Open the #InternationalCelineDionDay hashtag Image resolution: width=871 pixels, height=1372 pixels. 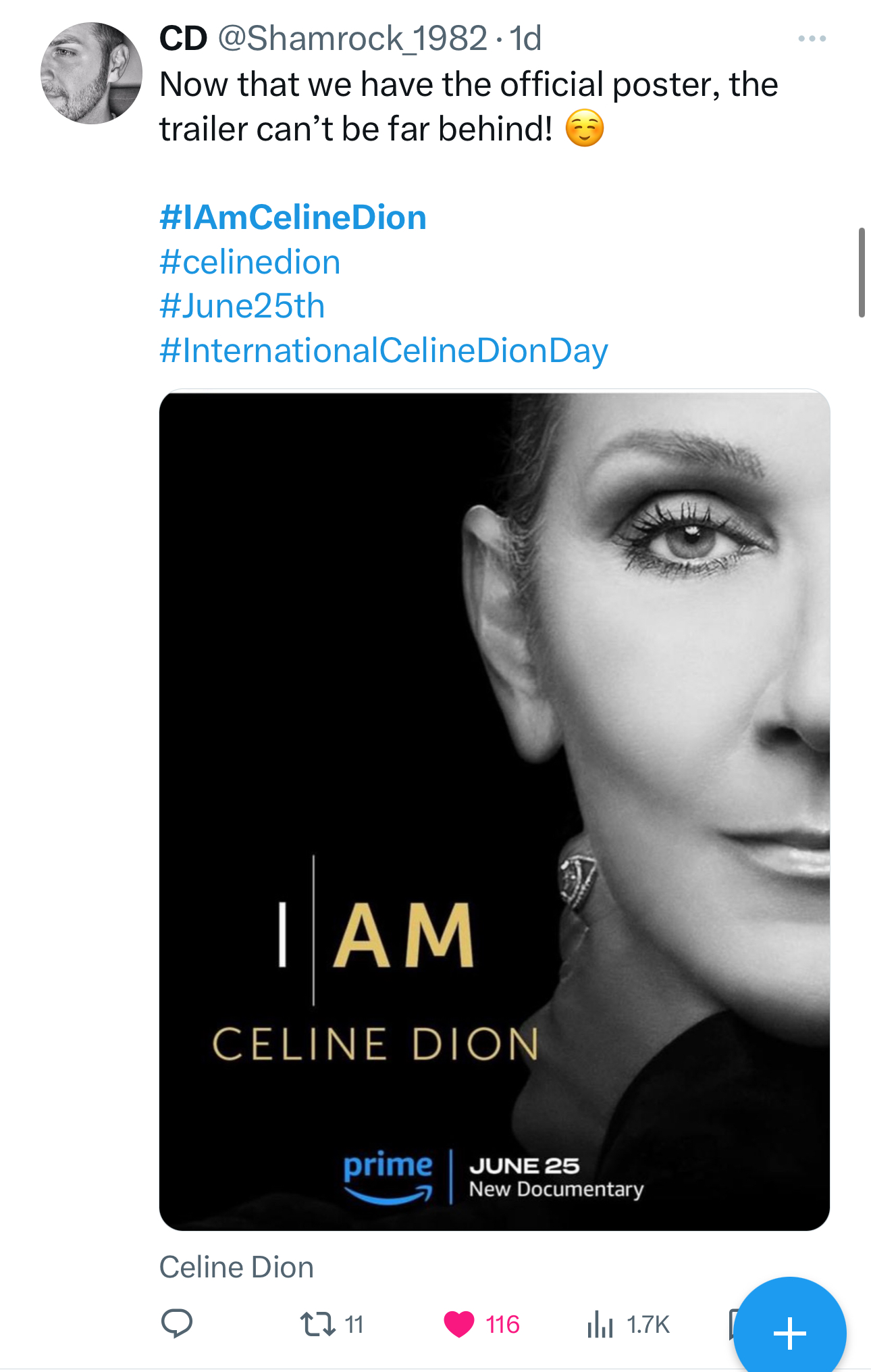point(384,351)
